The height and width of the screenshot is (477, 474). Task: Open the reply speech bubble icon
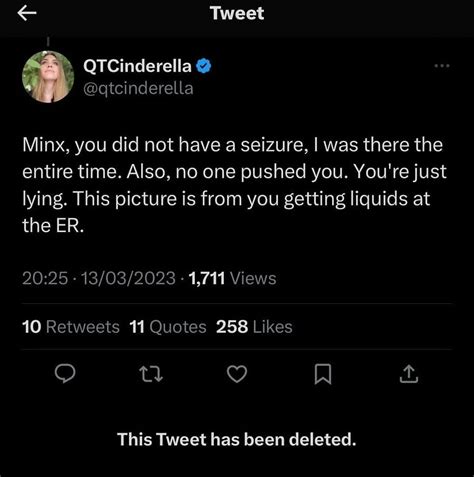click(x=65, y=373)
